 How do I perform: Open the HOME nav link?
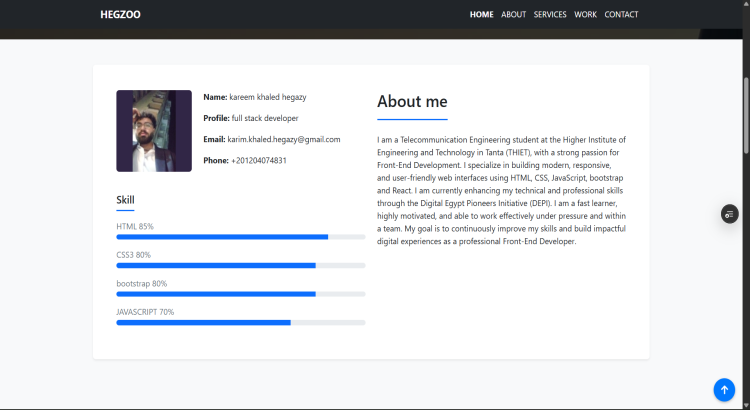pos(481,14)
